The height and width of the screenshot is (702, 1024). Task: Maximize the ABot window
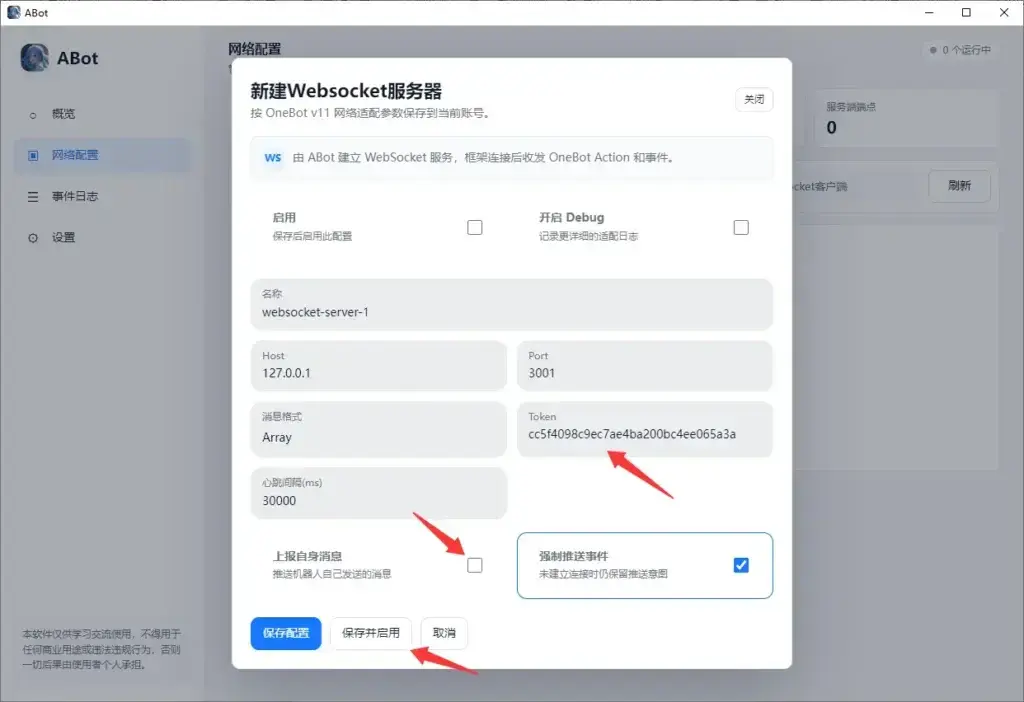[967, 12]
